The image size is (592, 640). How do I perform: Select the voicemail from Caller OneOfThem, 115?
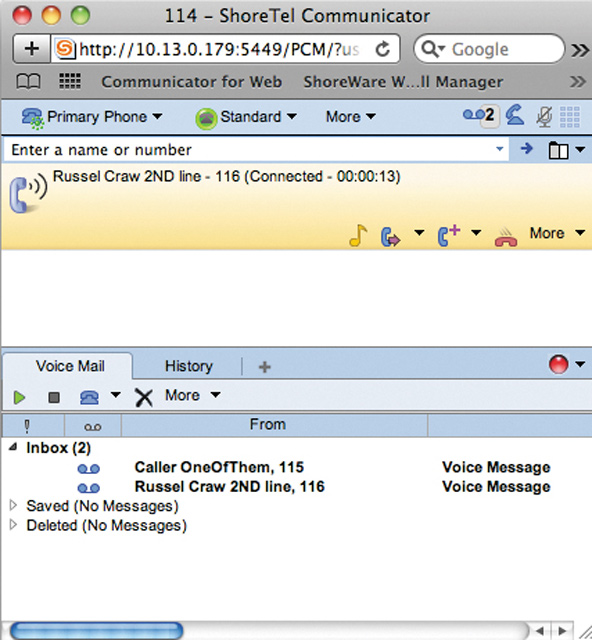pyautogui.click(x=296, y=467)
